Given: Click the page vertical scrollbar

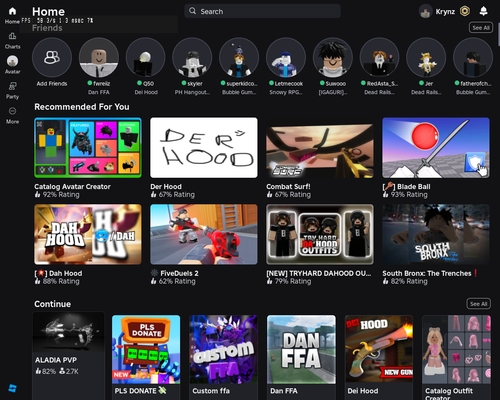Looking at the screenshot, I should click(x=498, y=35).
